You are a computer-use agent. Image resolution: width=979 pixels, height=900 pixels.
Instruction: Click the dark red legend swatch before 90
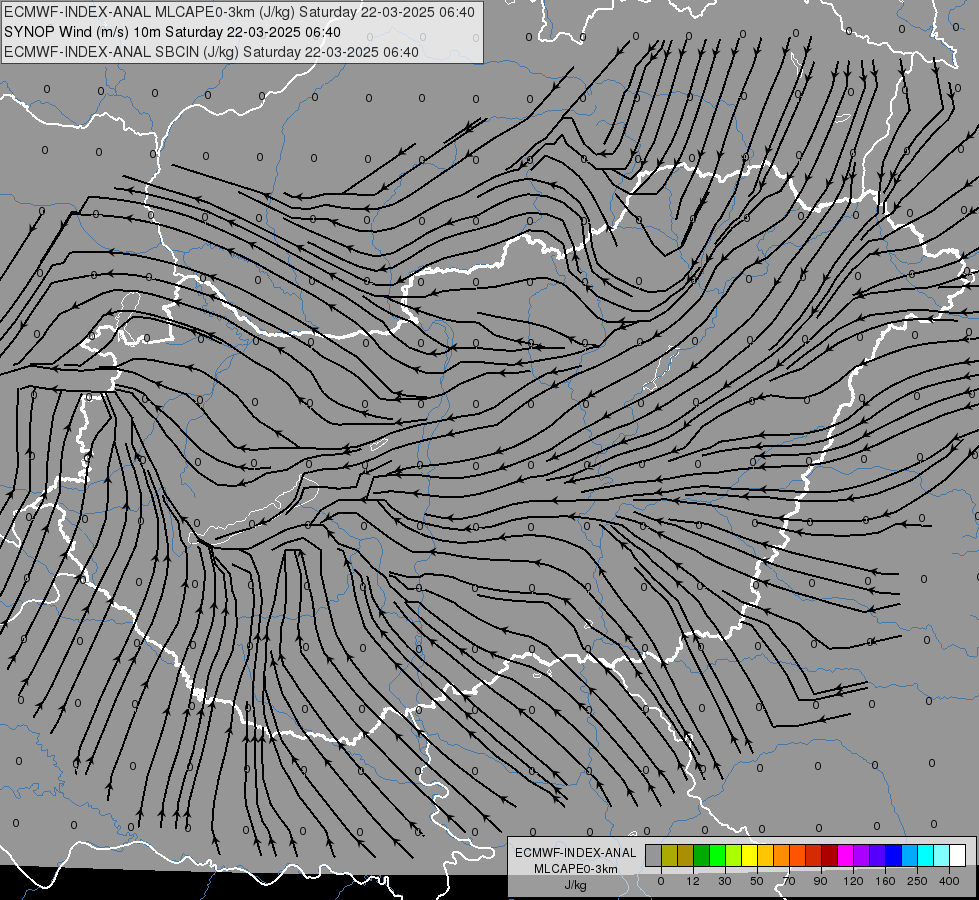click(814, 855)
